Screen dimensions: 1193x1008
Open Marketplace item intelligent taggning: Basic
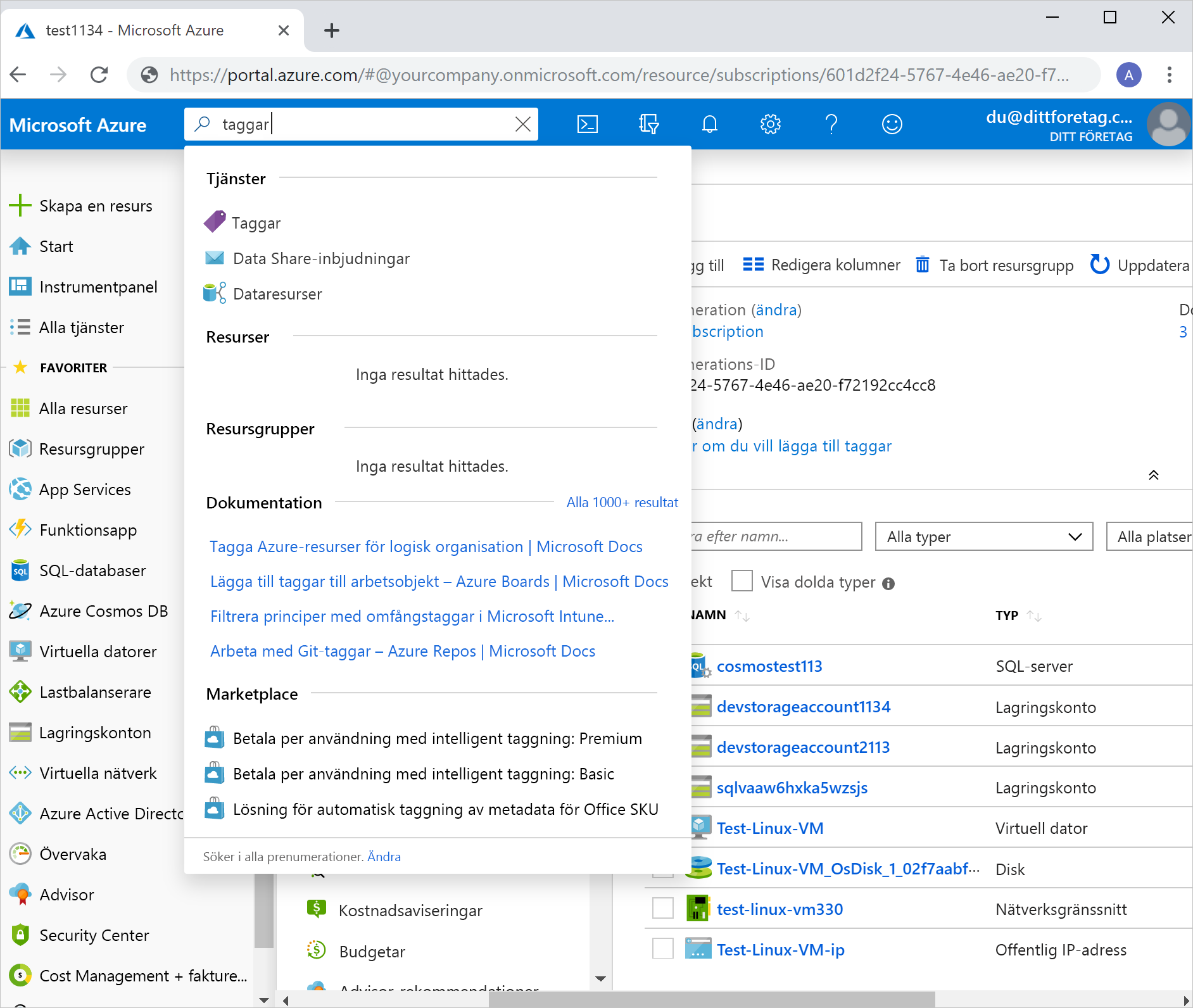[x=423, y=774]
